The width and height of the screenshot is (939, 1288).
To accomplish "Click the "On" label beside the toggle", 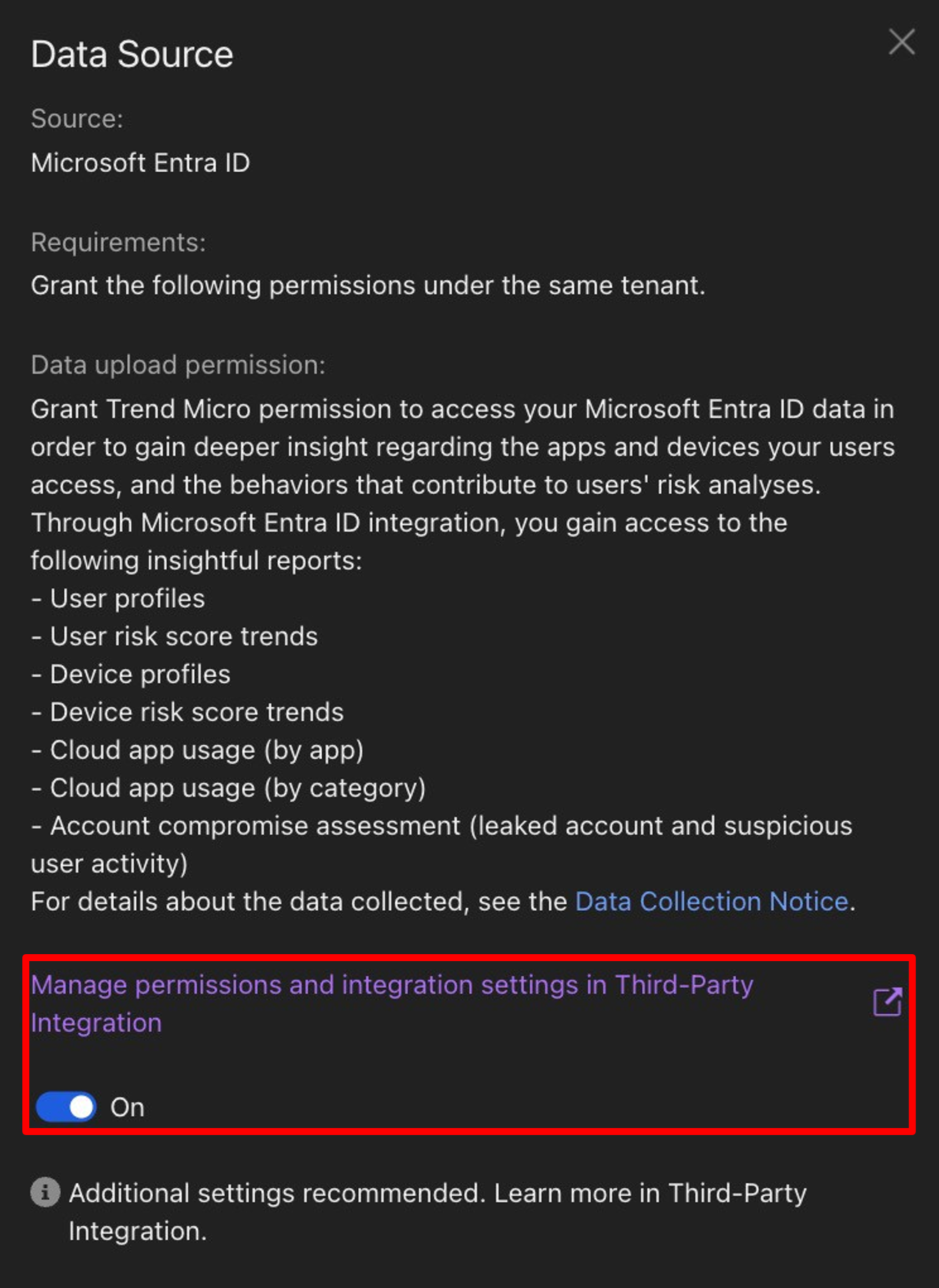I will tap(127, 1108).
